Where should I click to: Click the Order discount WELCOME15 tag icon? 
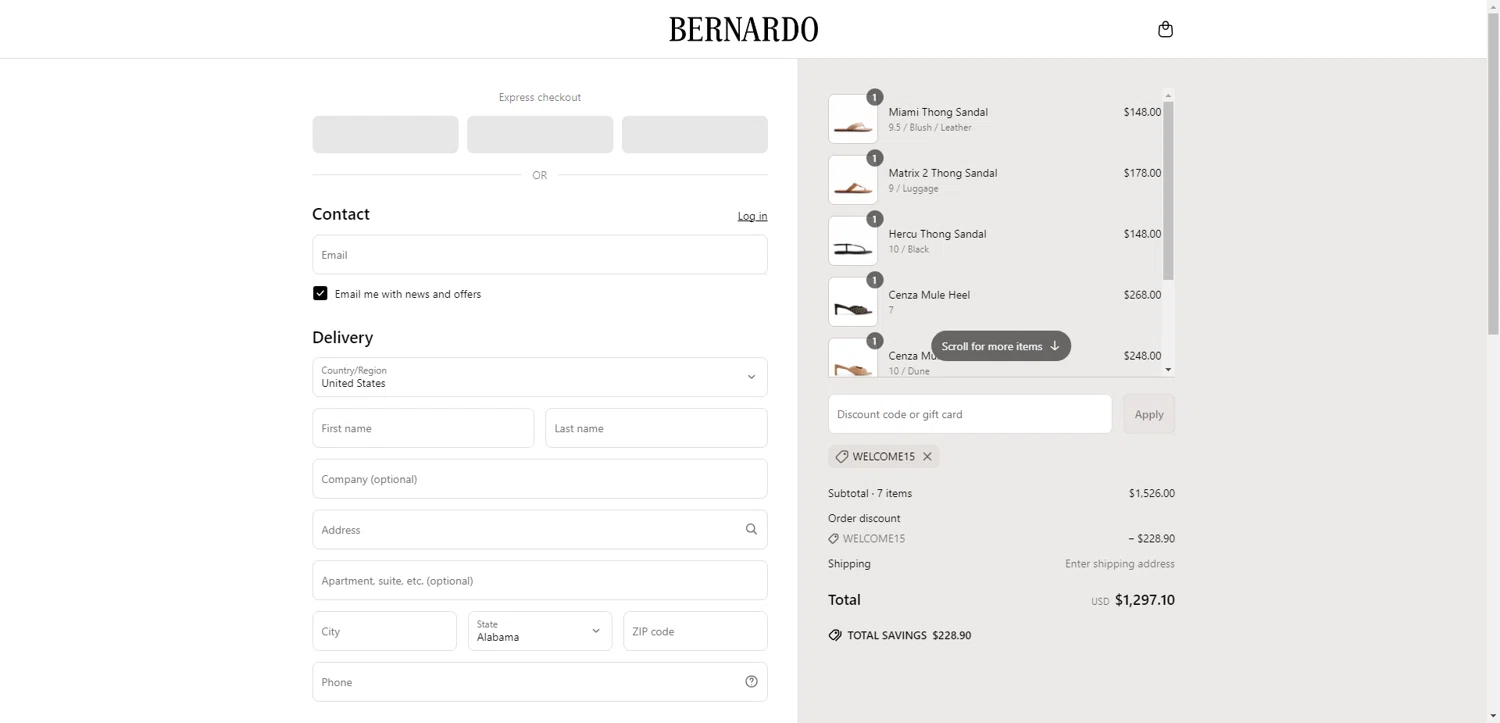[833, 538]
